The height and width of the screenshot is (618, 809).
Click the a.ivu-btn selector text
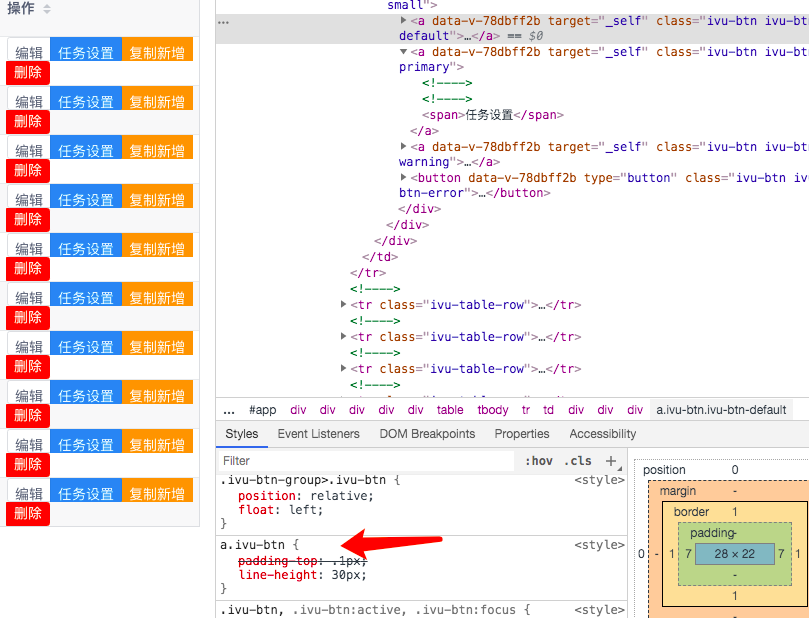coord(252,545)
